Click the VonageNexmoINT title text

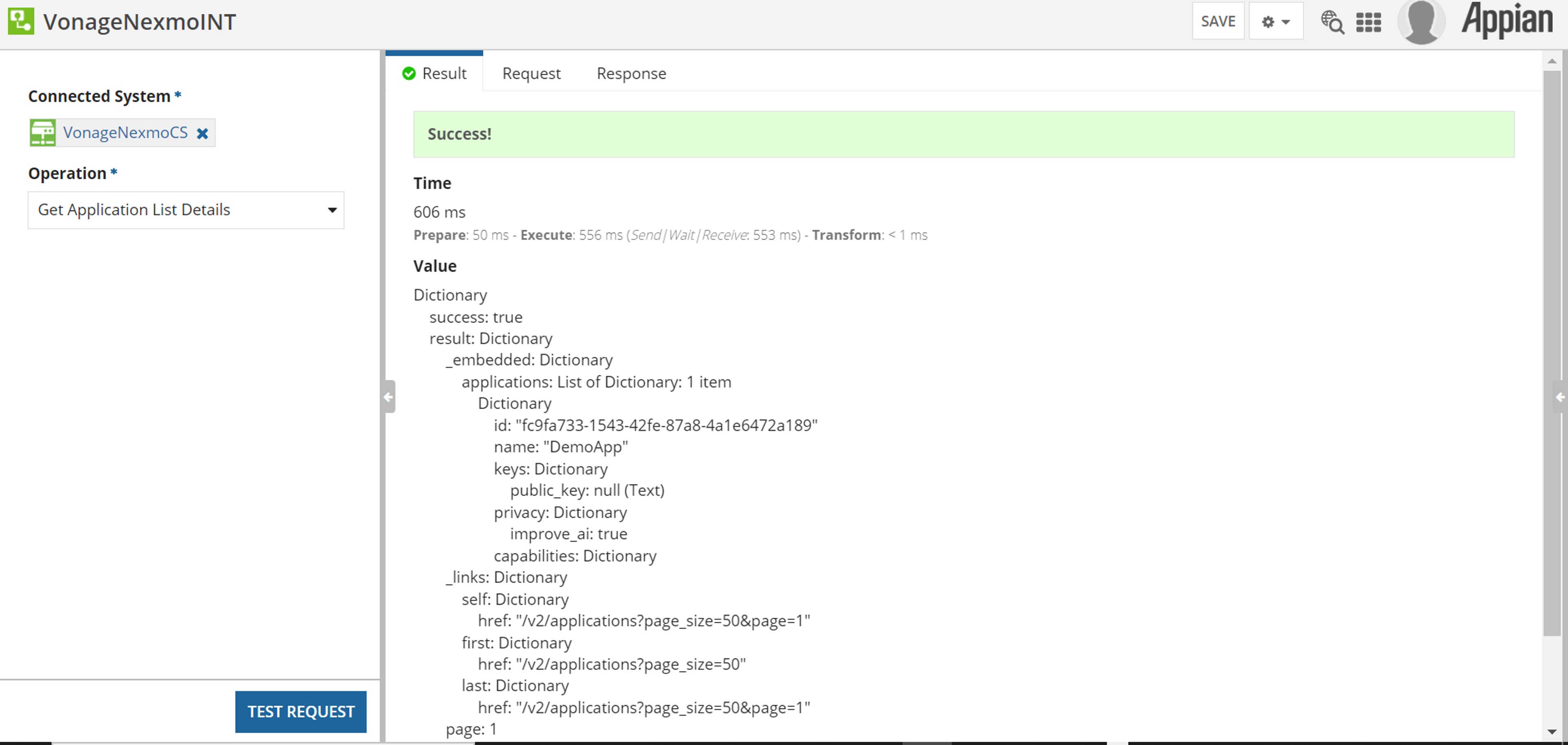(x=139, y=22)
